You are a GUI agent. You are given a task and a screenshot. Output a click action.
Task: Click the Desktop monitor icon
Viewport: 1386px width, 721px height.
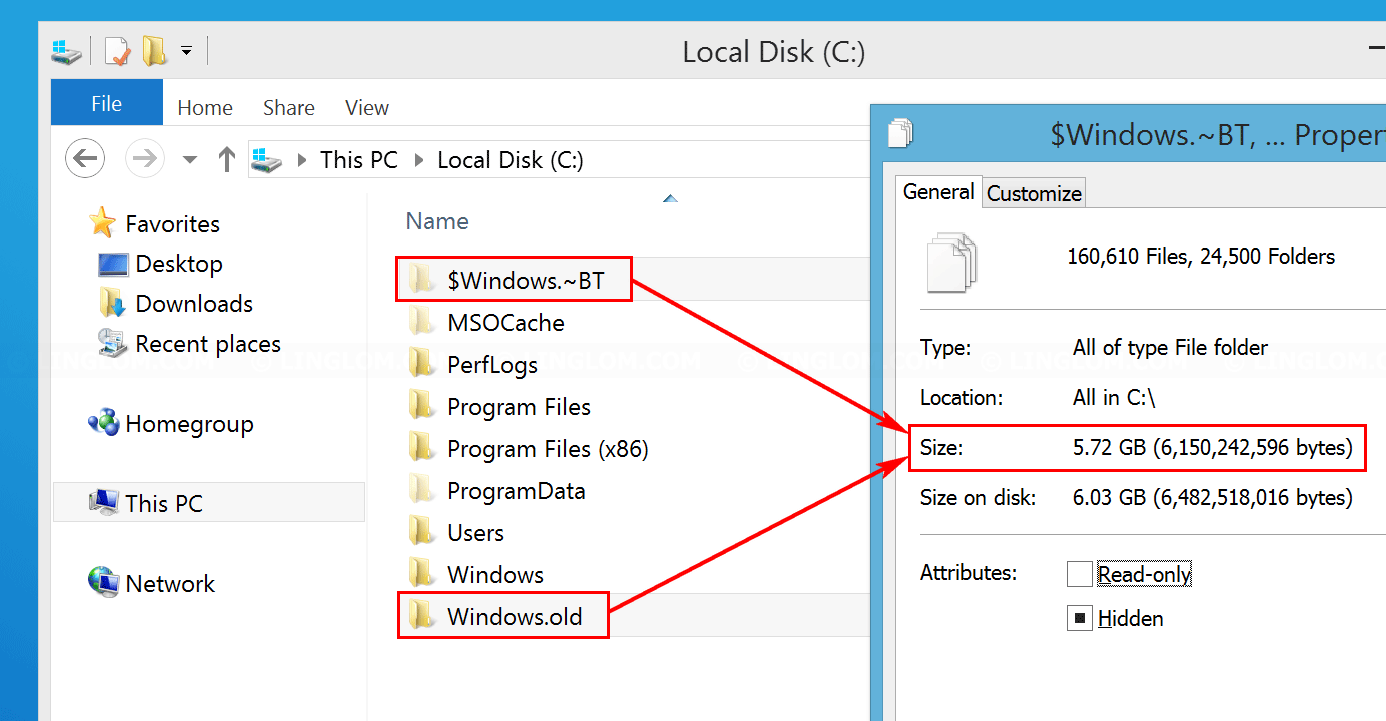(113, 264)
